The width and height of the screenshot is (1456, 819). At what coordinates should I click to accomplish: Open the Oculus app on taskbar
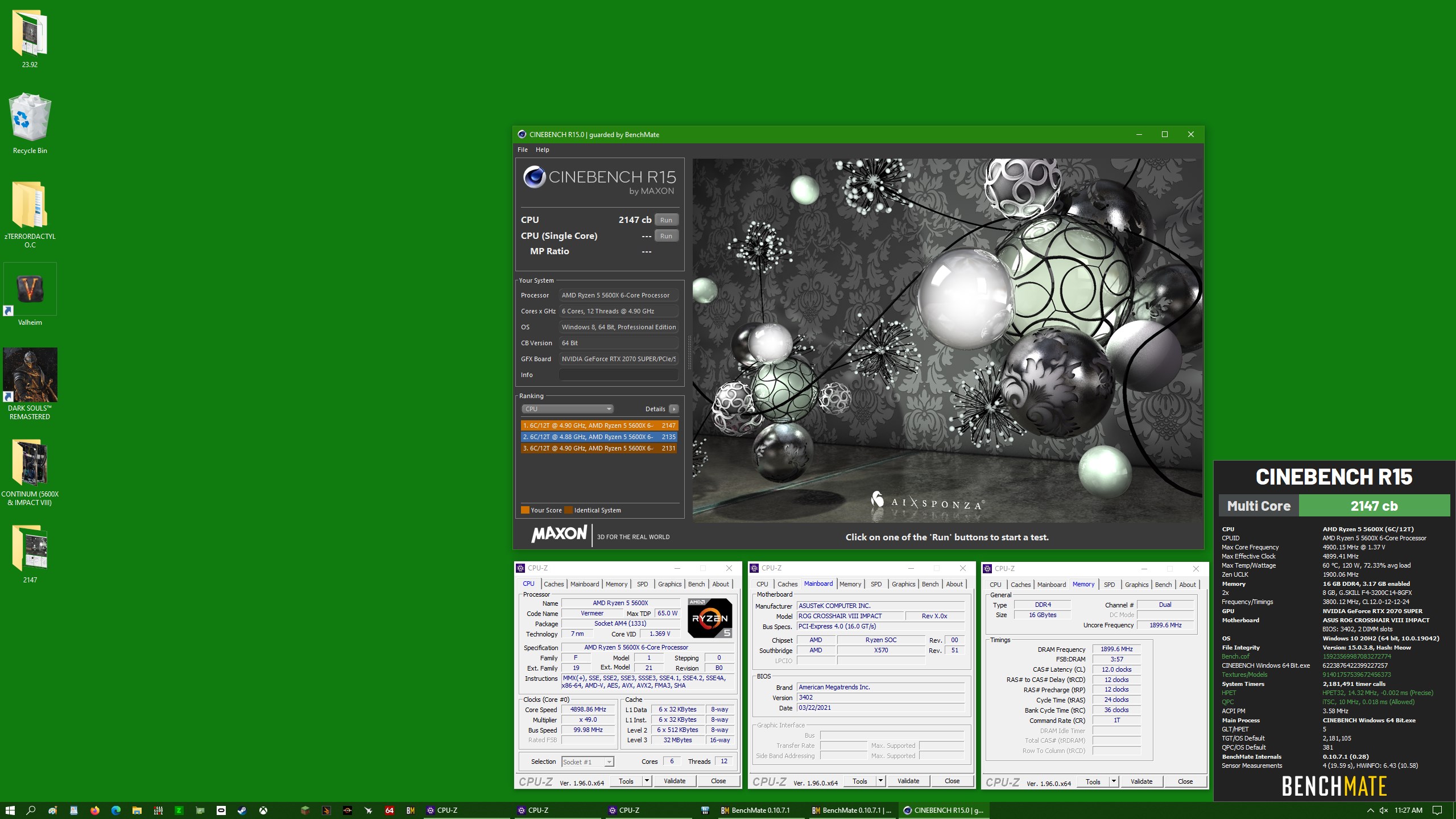coord(221,810)
